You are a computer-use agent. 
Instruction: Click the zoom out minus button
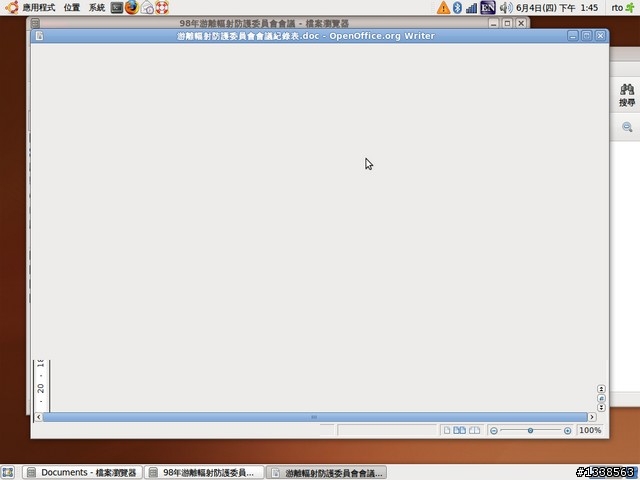tap(493, 431)
